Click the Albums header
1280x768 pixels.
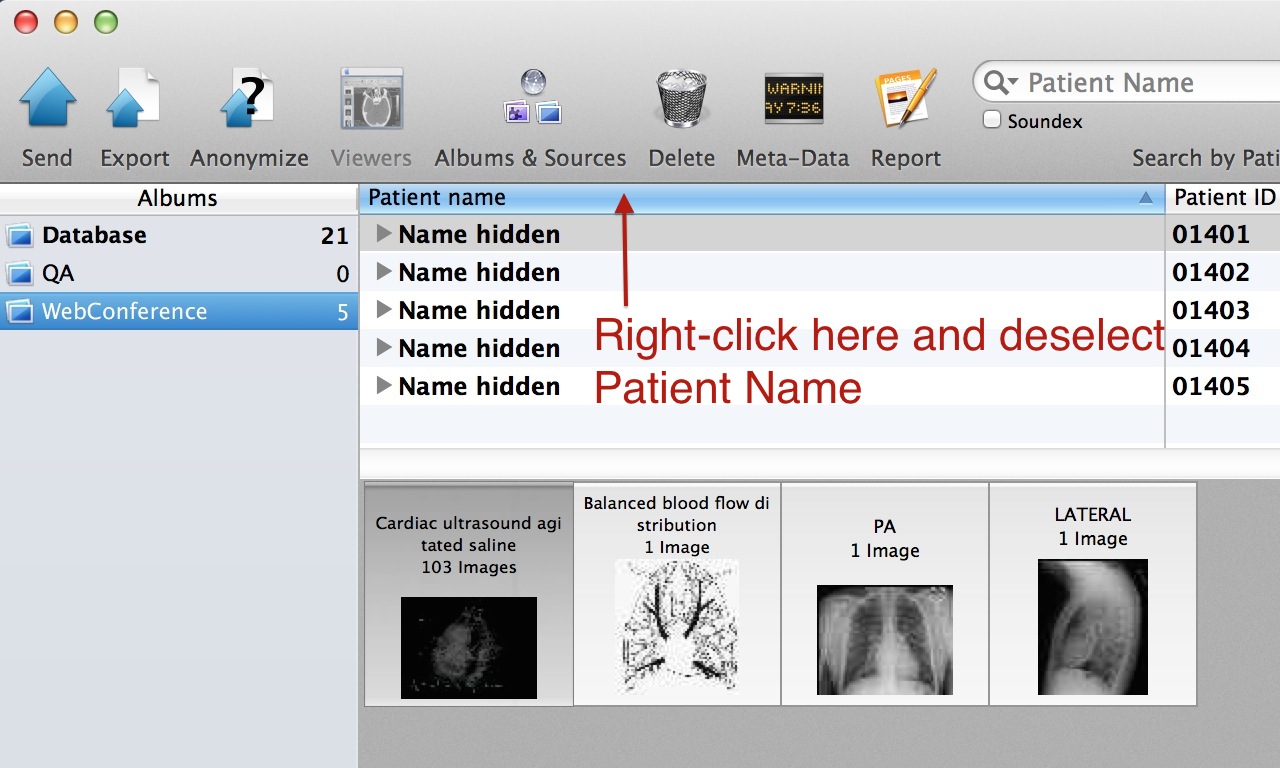178,198
